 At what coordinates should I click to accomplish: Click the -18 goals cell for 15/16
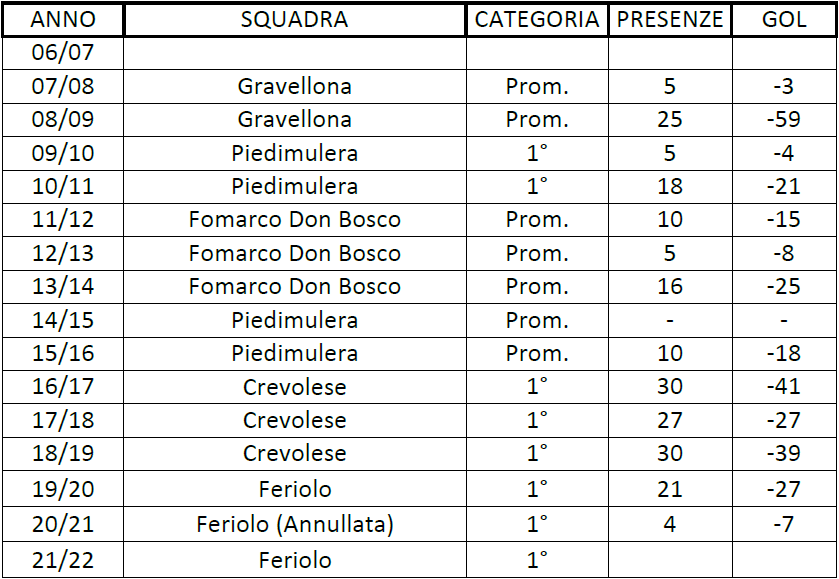[x=784, y=353]
